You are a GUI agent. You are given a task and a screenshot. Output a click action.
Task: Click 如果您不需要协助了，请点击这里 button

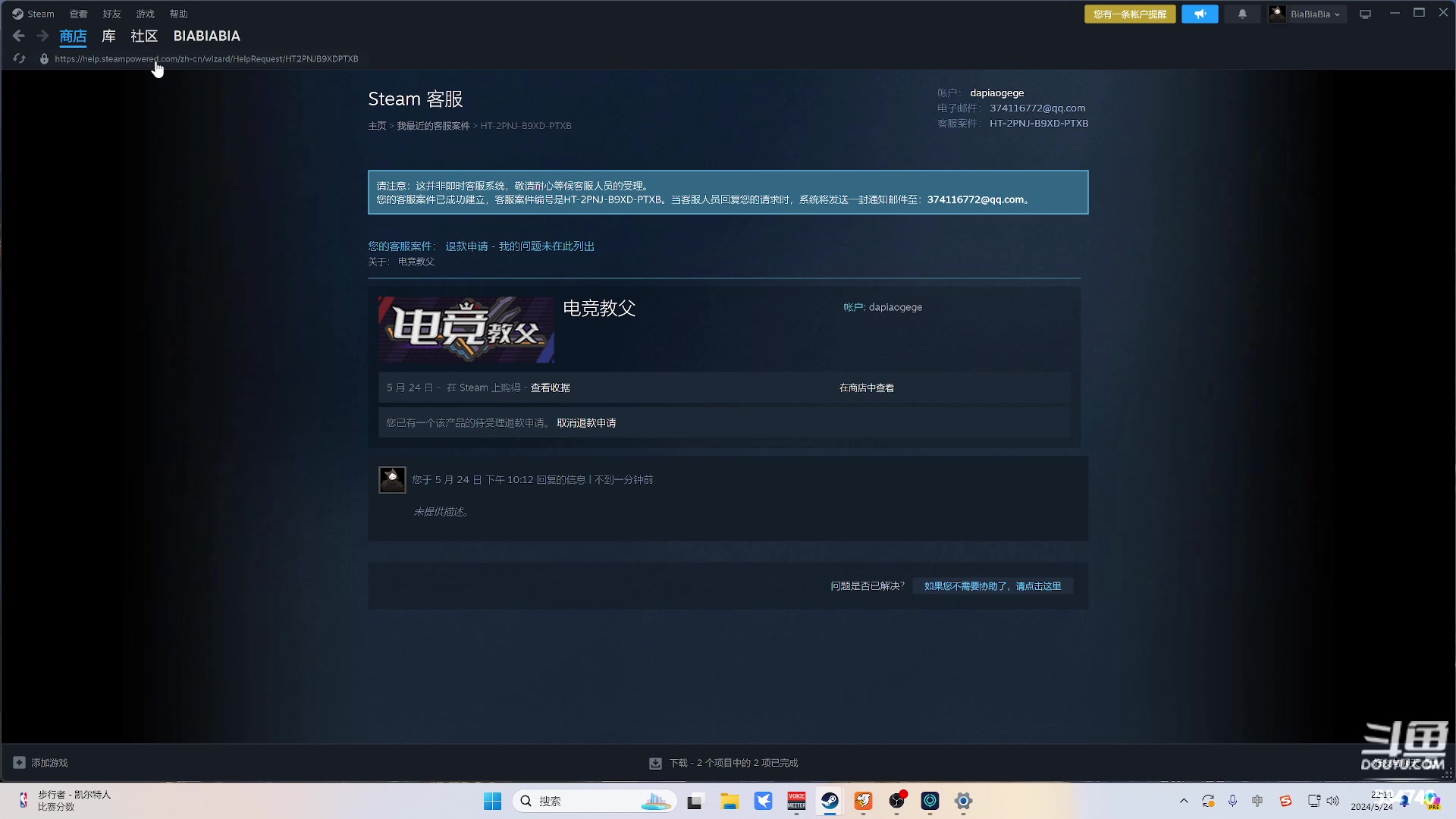(x=992, y=586)
